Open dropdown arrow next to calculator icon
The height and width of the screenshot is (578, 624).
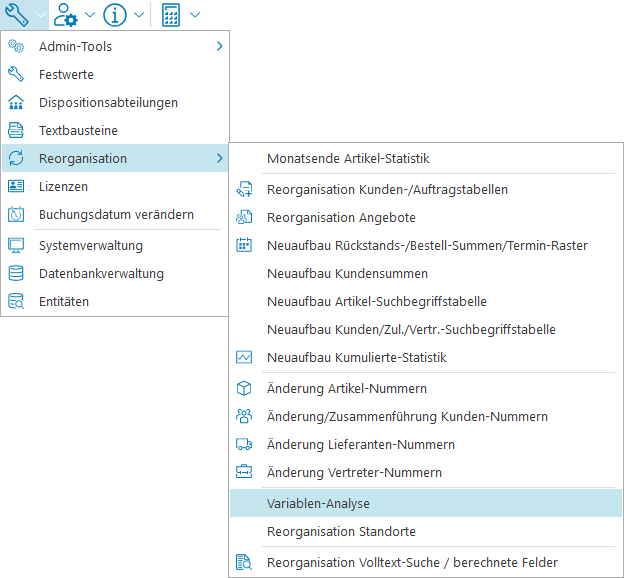click(x=194, y=15)
